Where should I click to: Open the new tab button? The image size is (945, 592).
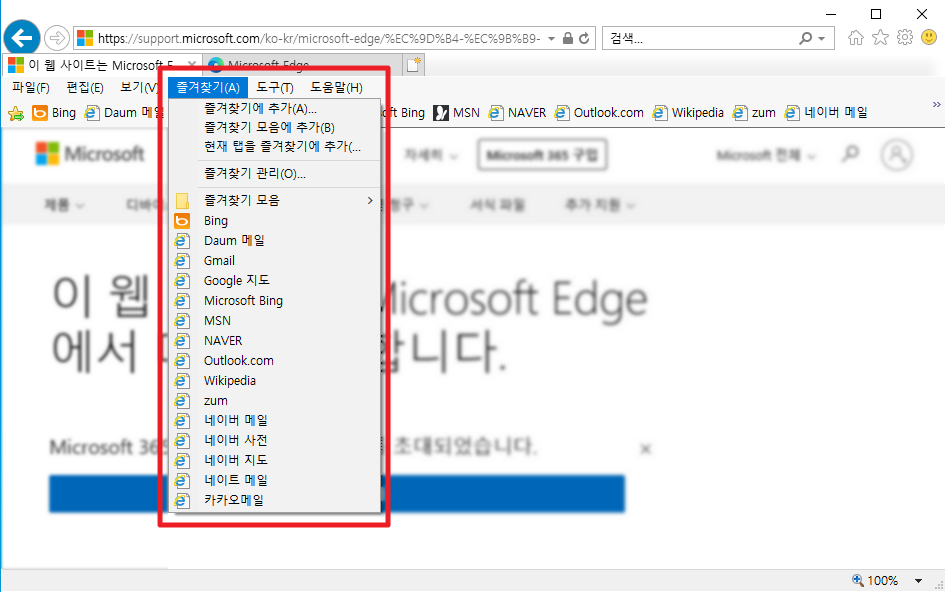coord(413,65)
